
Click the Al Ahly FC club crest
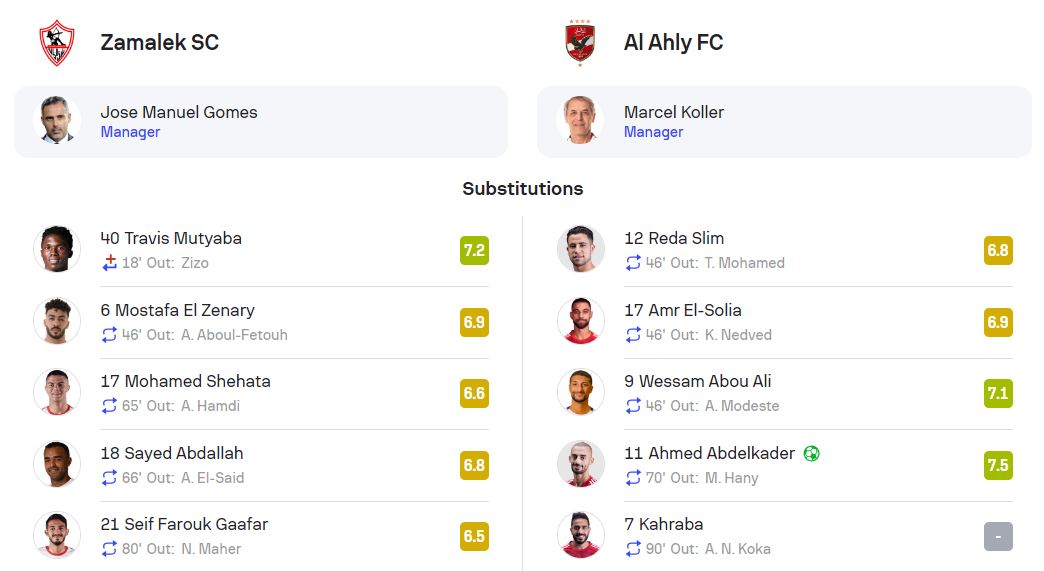coord(580,43)
